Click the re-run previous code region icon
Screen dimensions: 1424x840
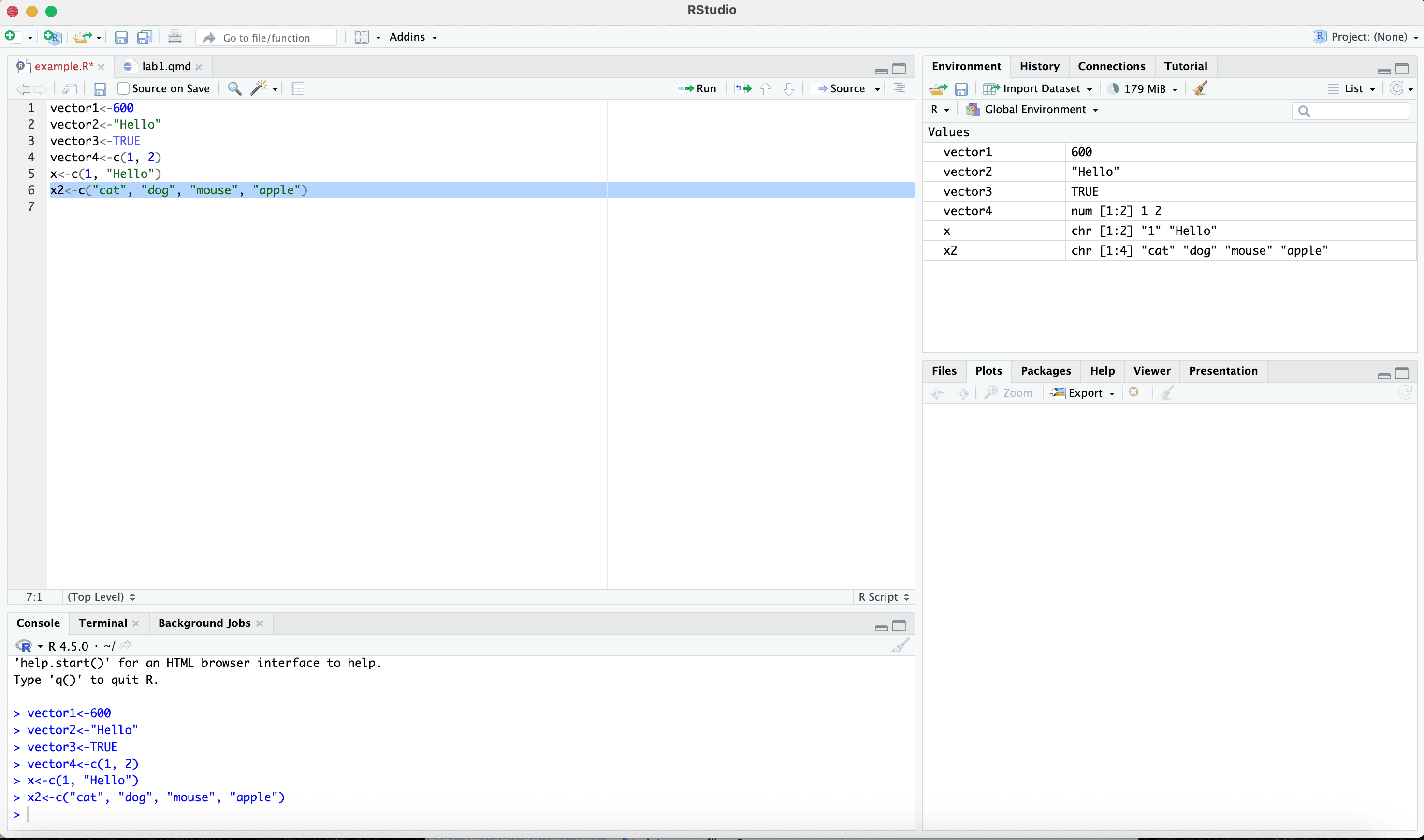[x=742, y=88]
